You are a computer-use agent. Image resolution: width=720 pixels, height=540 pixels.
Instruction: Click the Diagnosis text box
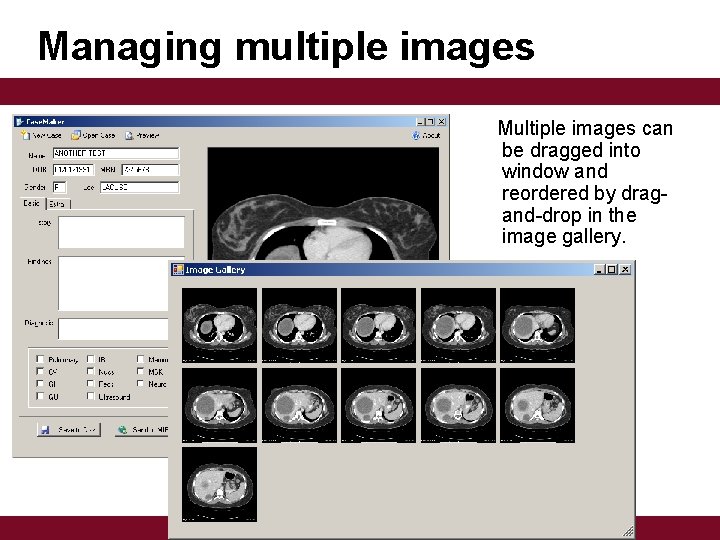(113, 329)
